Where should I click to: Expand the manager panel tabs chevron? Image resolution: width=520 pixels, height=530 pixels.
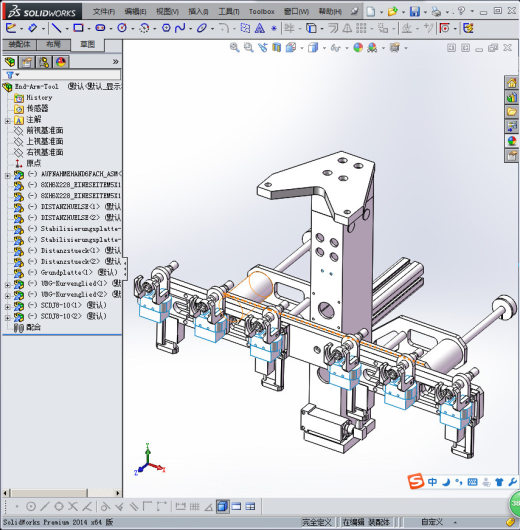[116, 62]
